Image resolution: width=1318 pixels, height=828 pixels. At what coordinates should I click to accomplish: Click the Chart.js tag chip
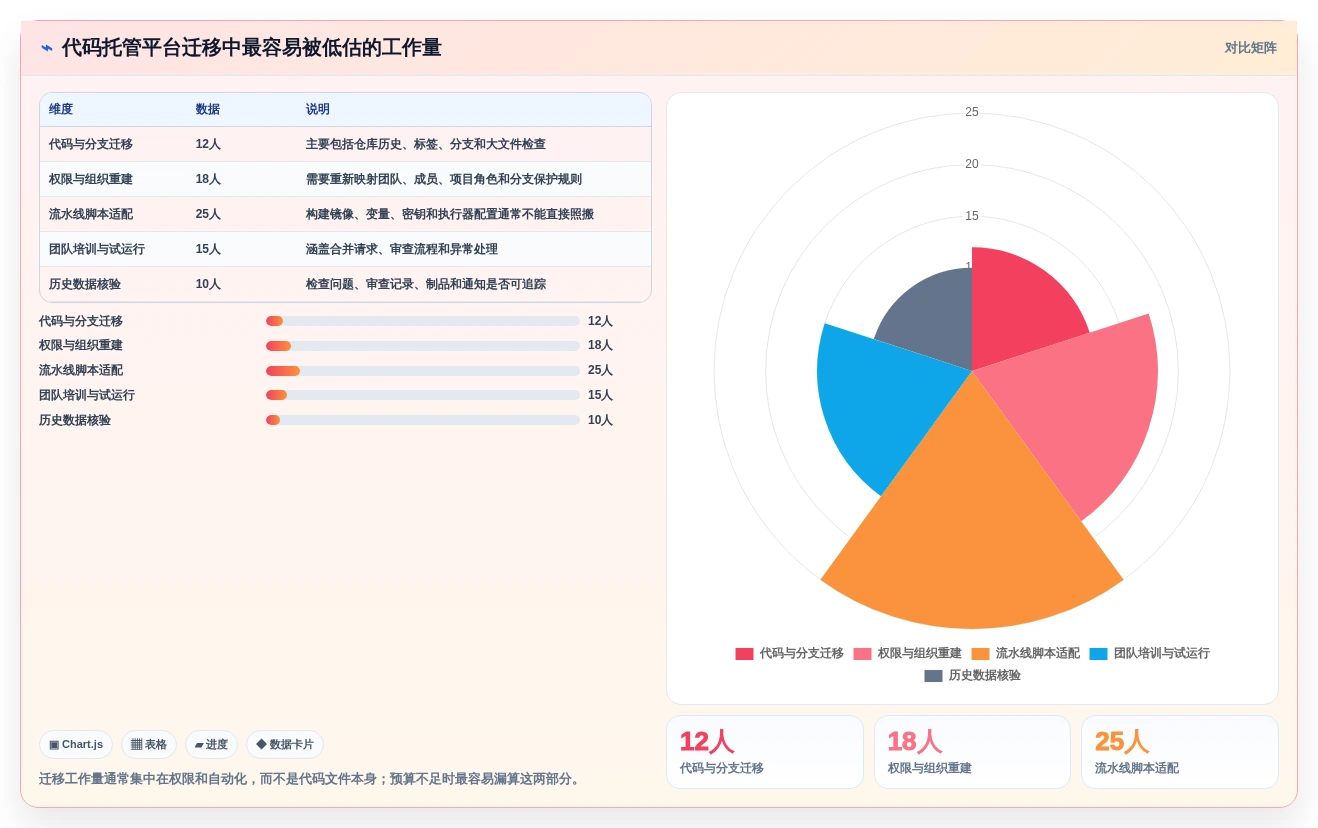[x=76, y=745]
